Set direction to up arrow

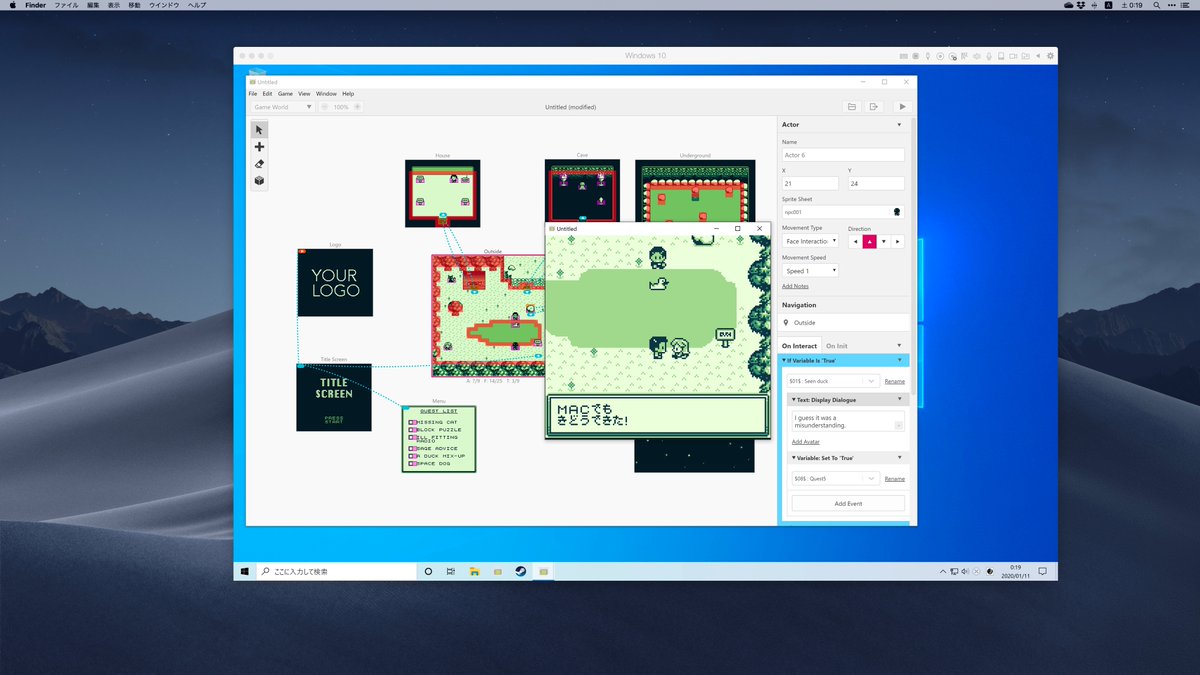click(x=869, y=241)
